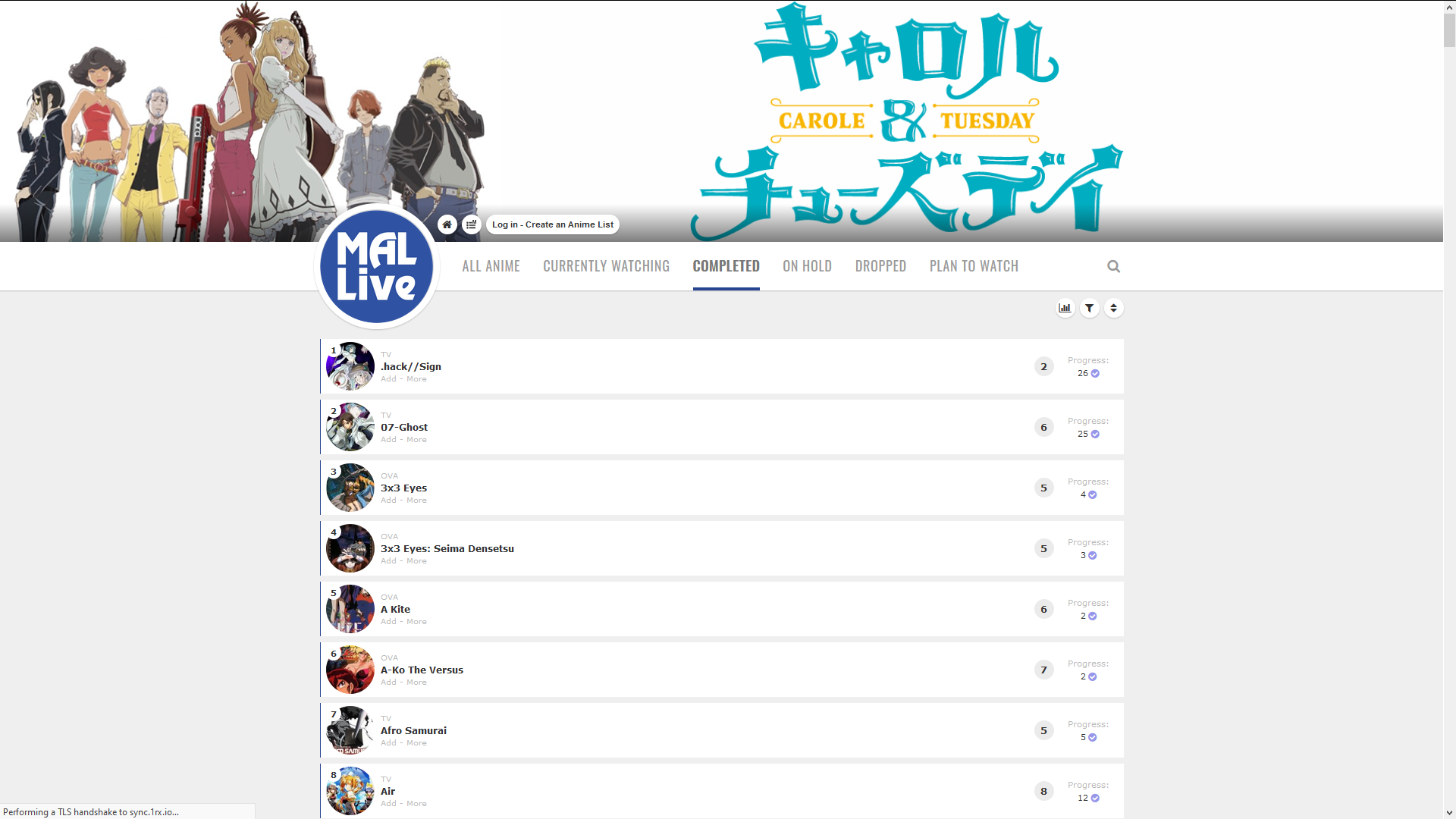Switch to the Plan to Watch tab
This screenshot has width=1456, height=819.
(974, 266)
